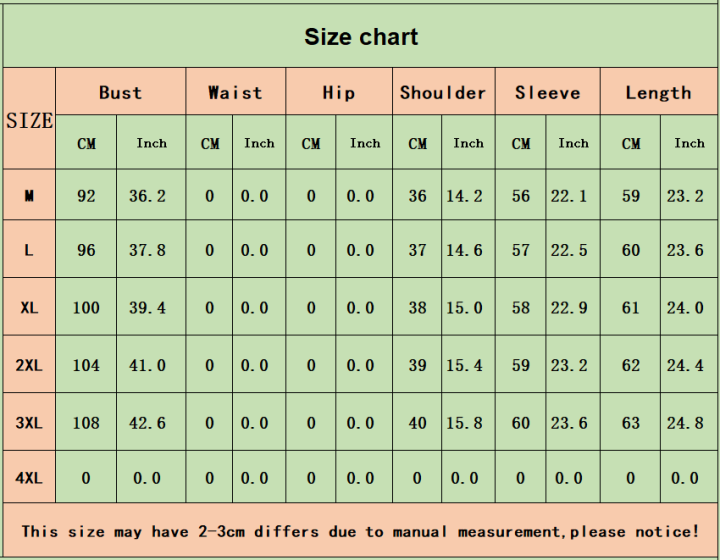The height and width of the screenshot is (560, 720).
Task: Click length inch value '24.8'
Action: click(685, 423)
